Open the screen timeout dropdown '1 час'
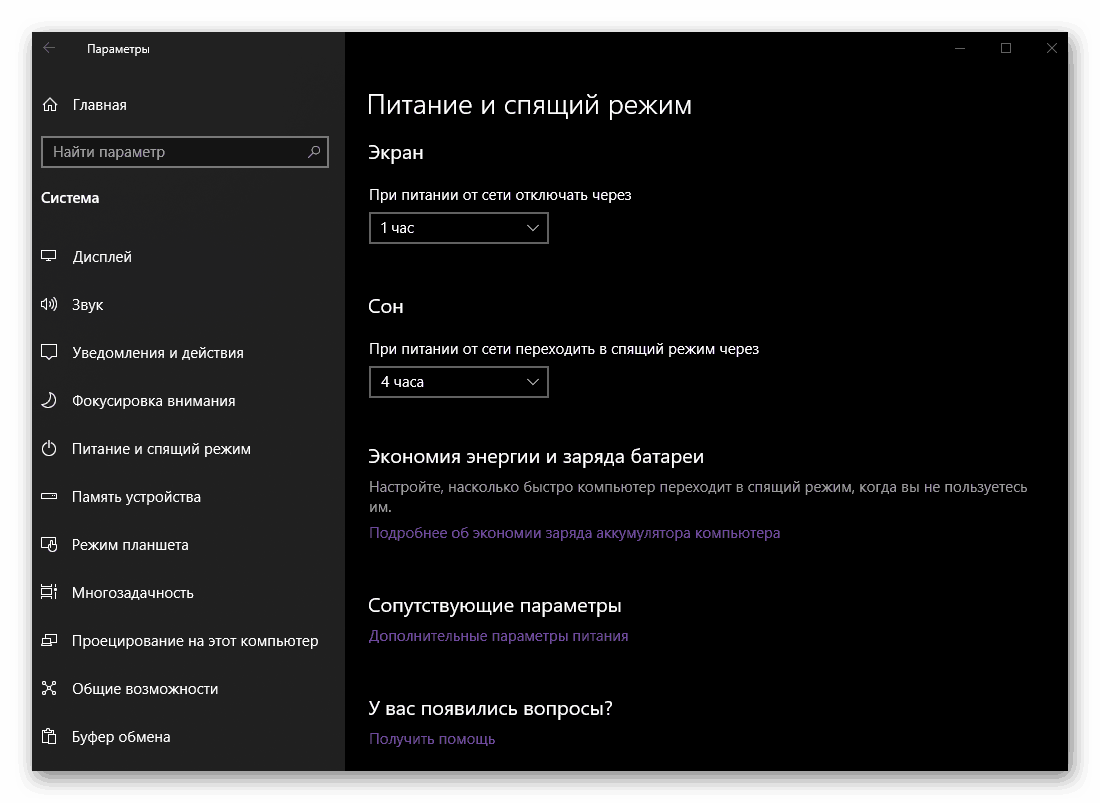Viewport: 1100px width, 803px height. tap(459, 228)
